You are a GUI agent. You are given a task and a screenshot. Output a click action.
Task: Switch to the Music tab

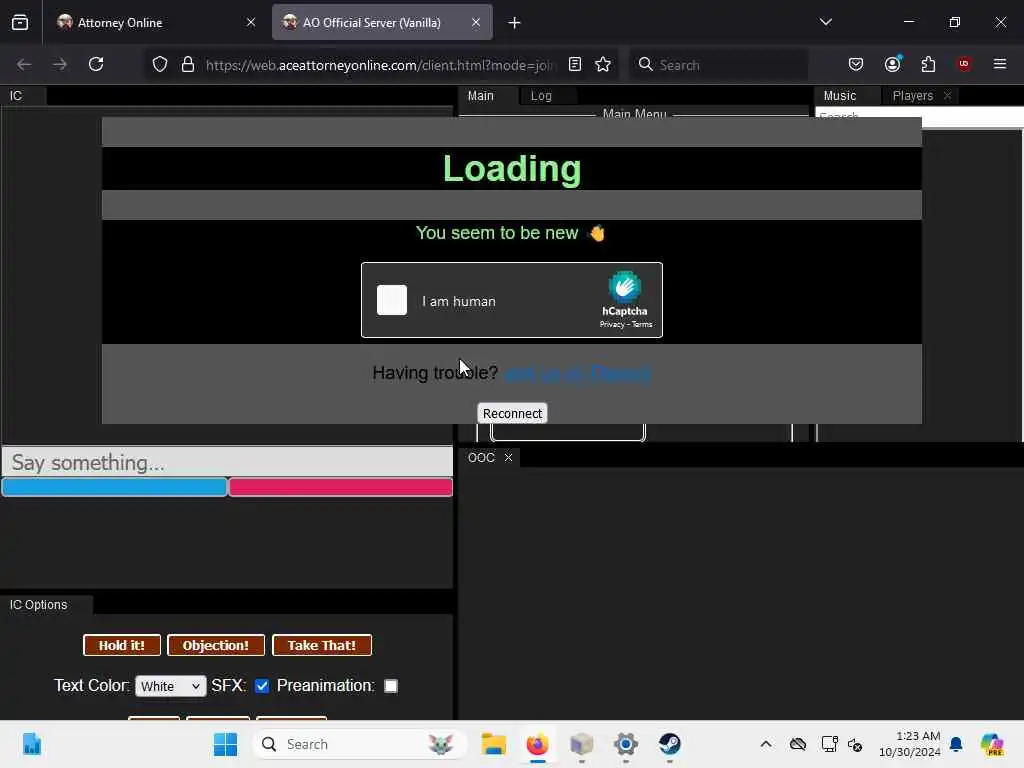click(x=840, y=96)
